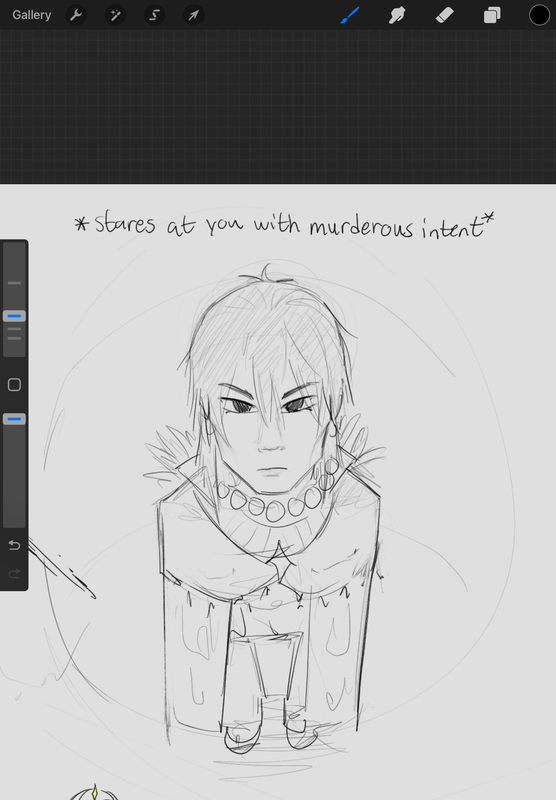Undo the last stroke
The image size is (556, 800).
[x=14, y=545]
